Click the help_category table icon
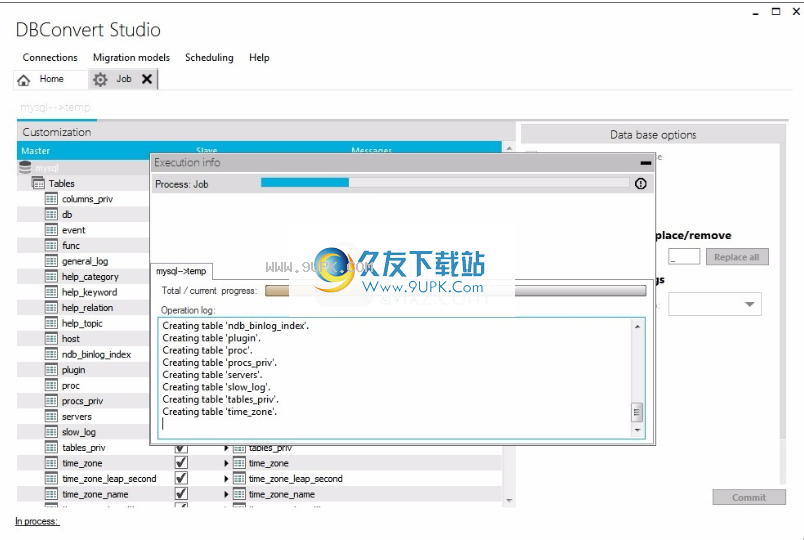This screenshot has width=804, height=540. [51, 276]
